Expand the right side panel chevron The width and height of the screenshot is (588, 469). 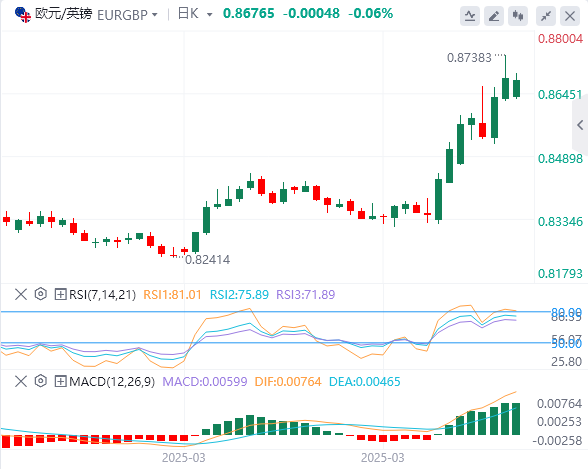point(580,125)
